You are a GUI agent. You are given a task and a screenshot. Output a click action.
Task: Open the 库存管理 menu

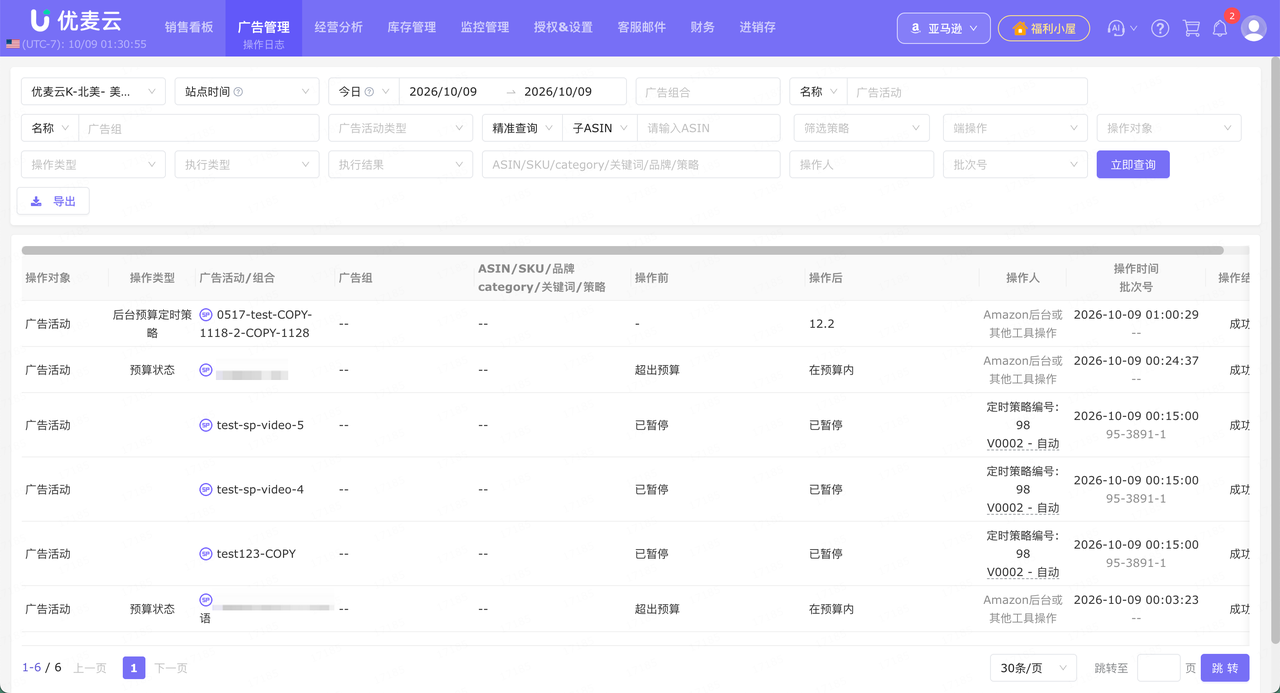pyautogui.click(x=412, y=28)
